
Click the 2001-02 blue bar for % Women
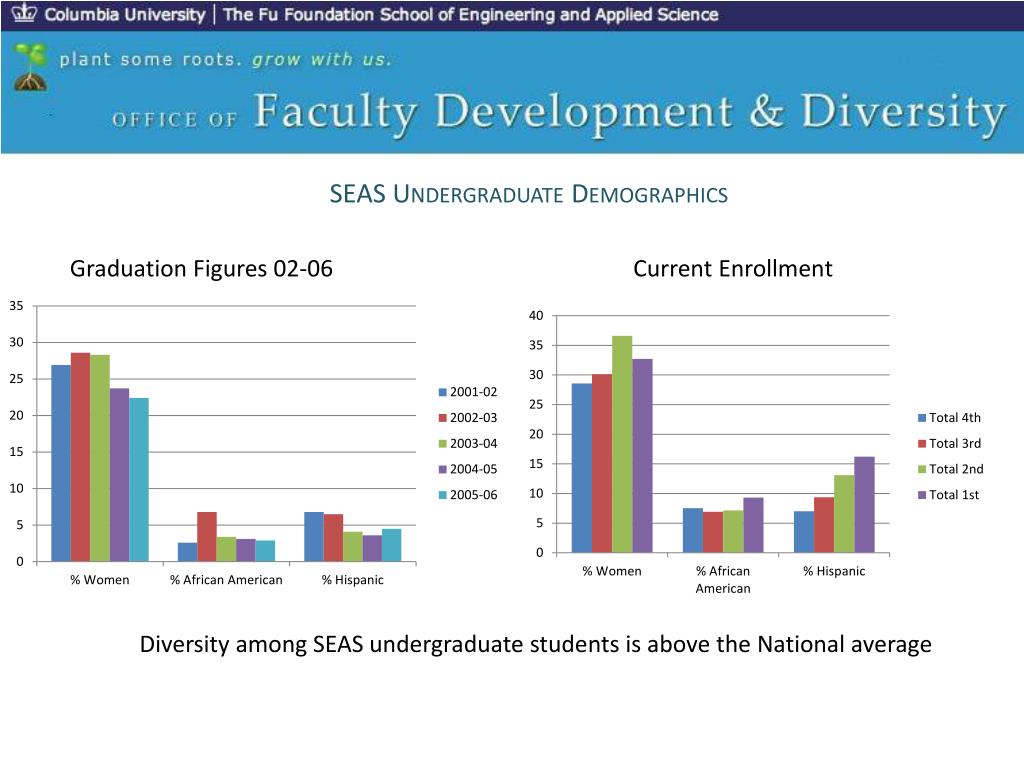61,463
